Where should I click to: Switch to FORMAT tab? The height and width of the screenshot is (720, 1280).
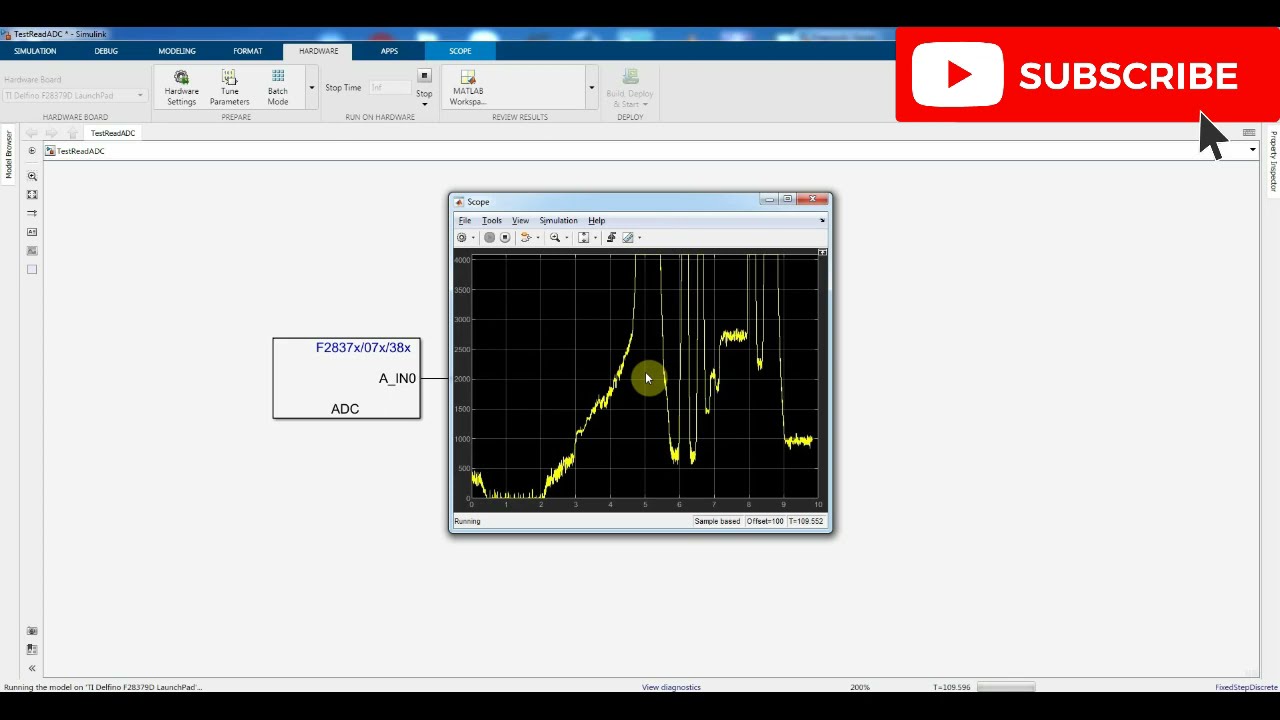248,51
